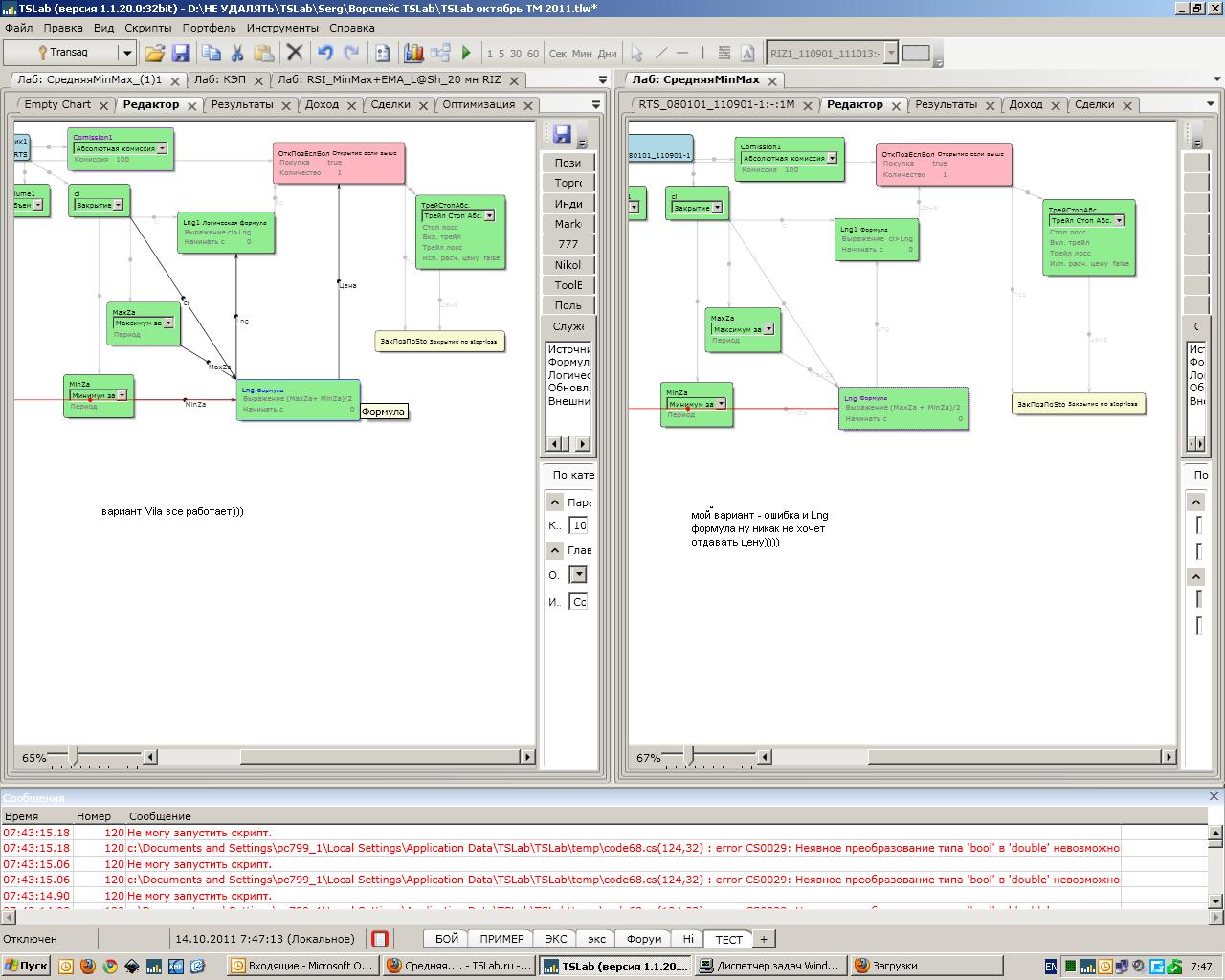The width and height of the screenshot is (1225, 980).
Task: Toggle the Сек timeframe button
Action: tap(558, 54)
